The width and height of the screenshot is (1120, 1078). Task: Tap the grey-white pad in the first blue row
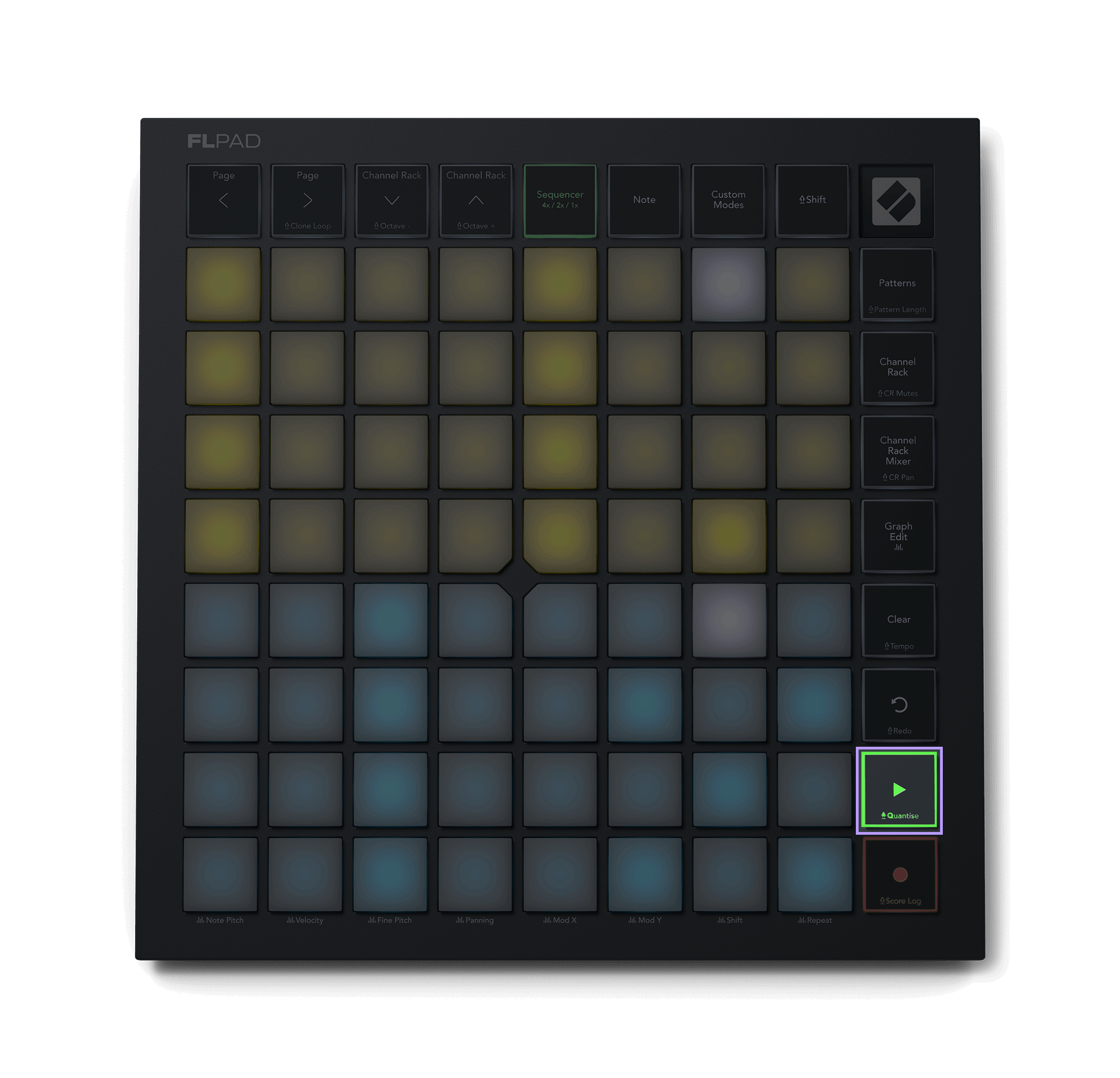[x=729, y=620]
